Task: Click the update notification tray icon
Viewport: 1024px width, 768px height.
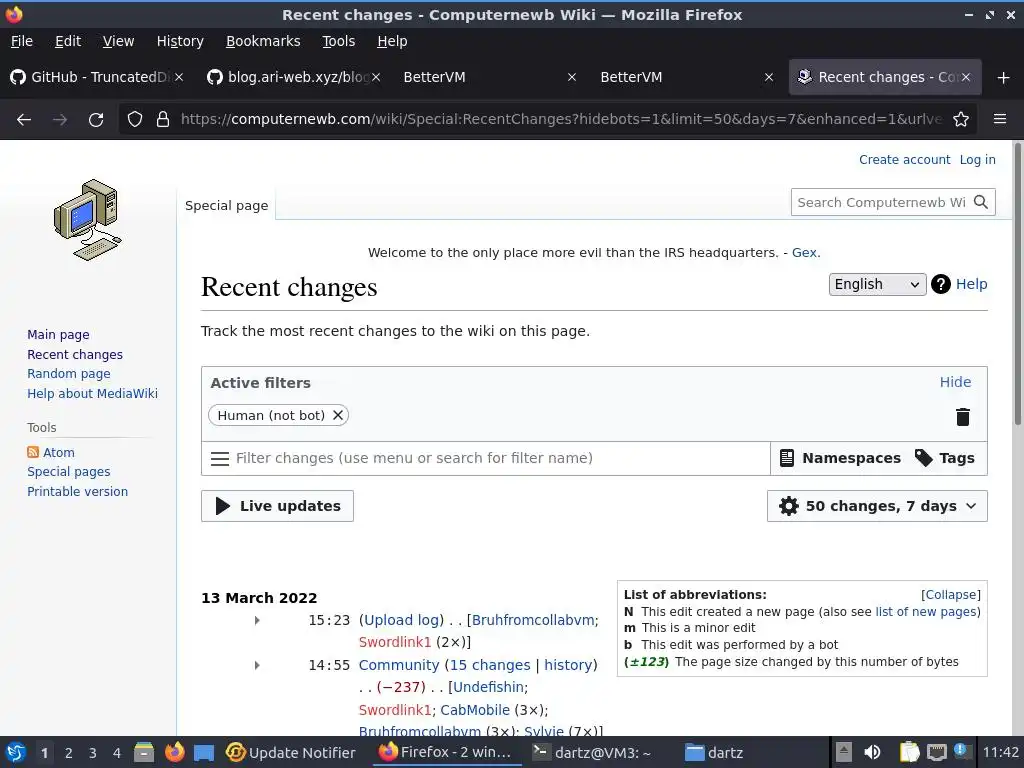Action: coord(963,752)
